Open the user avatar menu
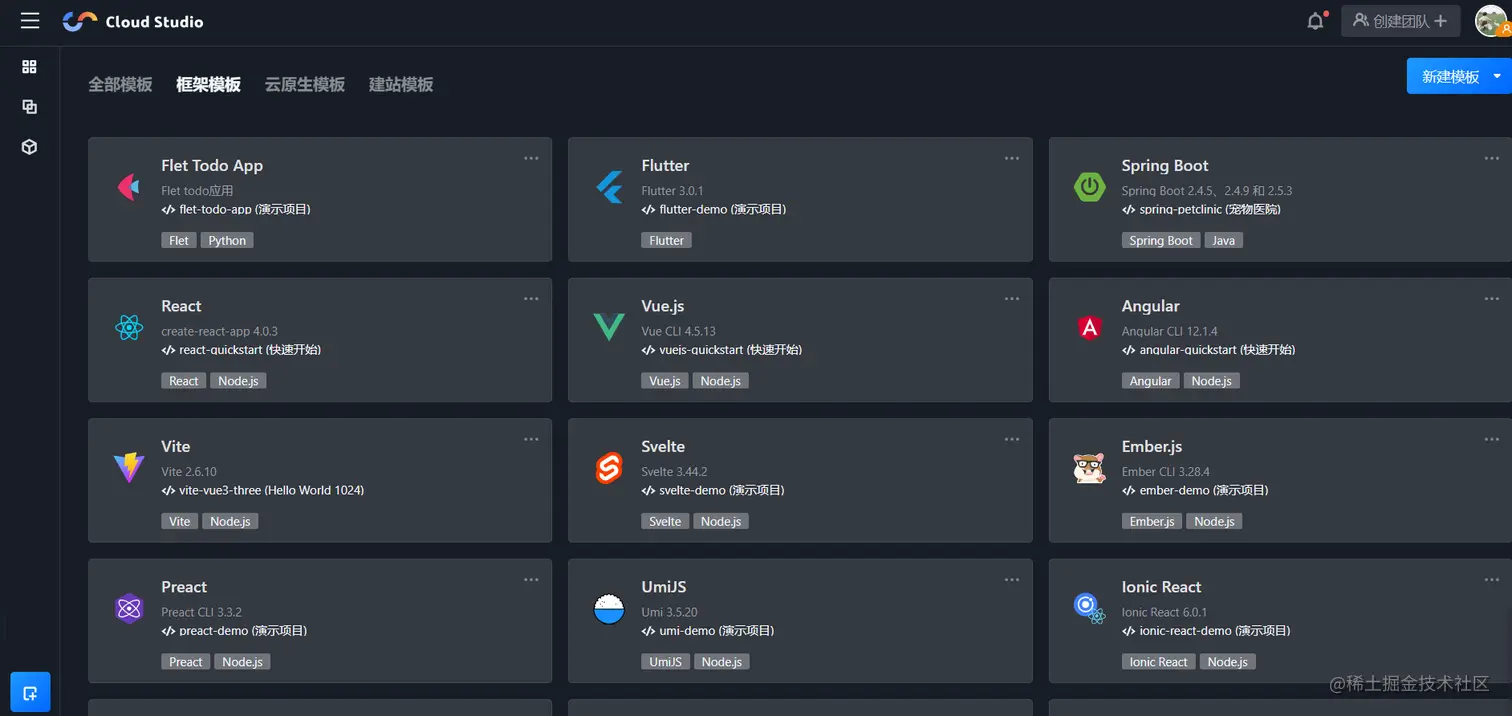This screenshot has width=1512, height=716. click(x=1492, y=21)
